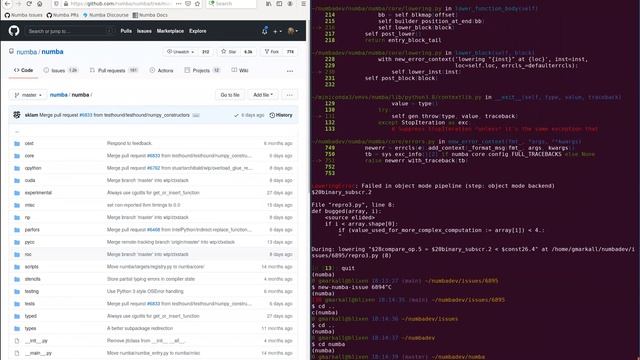640x360 pixels.
Task: Click the stargazers count
Action: [248, 52]
